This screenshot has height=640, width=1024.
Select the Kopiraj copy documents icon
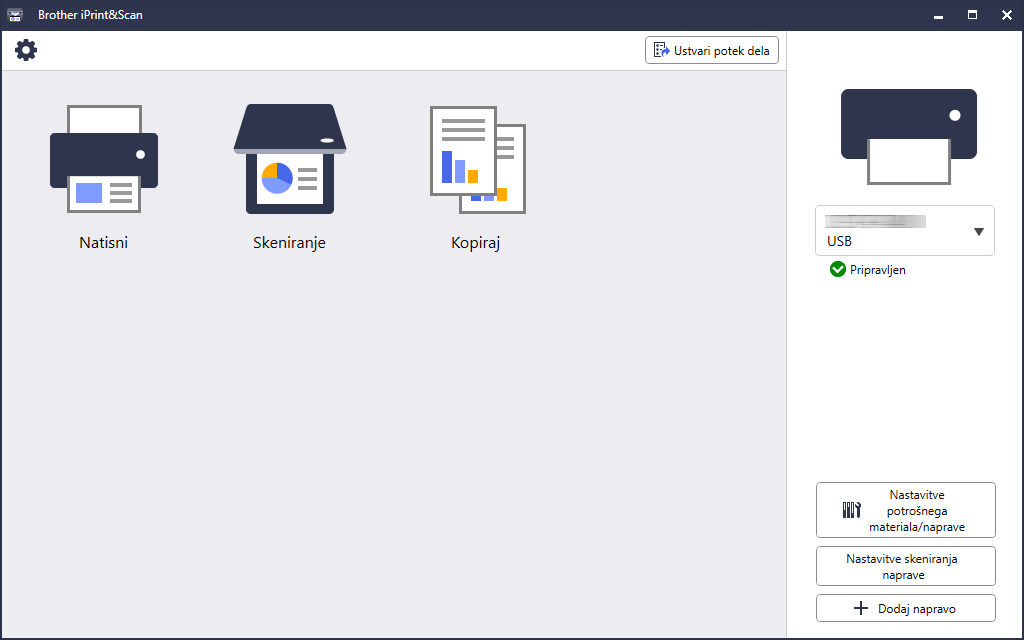pos(477,159)
